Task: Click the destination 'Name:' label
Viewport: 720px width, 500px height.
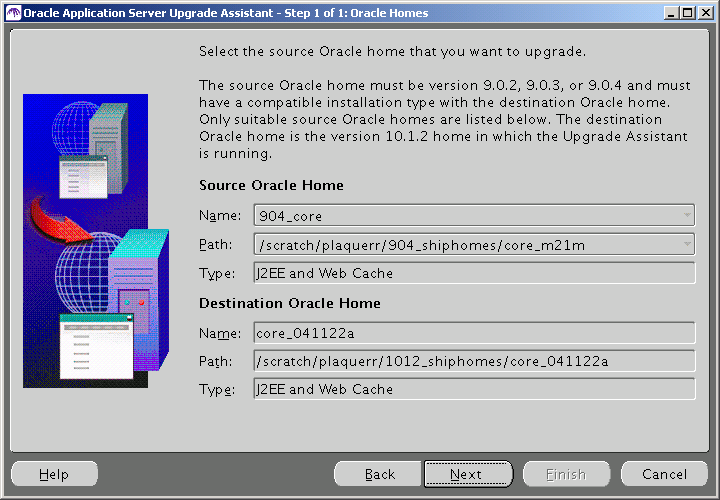Action: click(220, 333)
